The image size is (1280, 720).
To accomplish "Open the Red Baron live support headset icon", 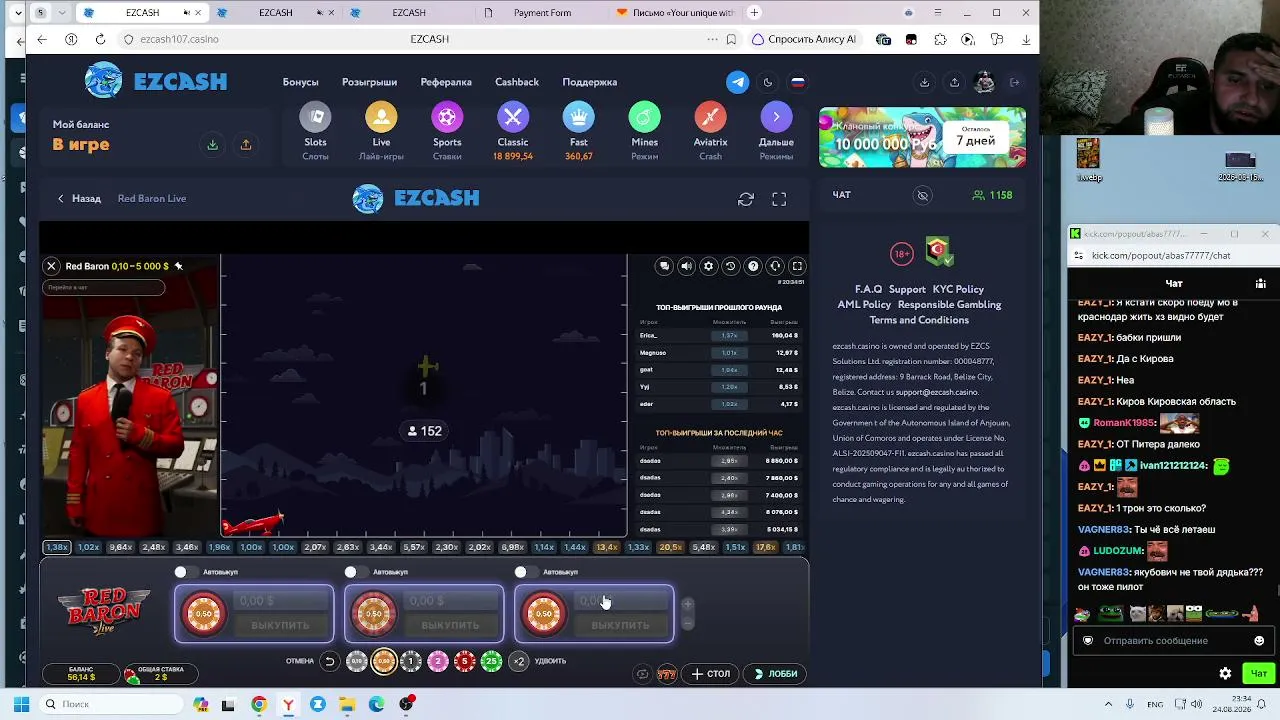I will tap(775, 266).
